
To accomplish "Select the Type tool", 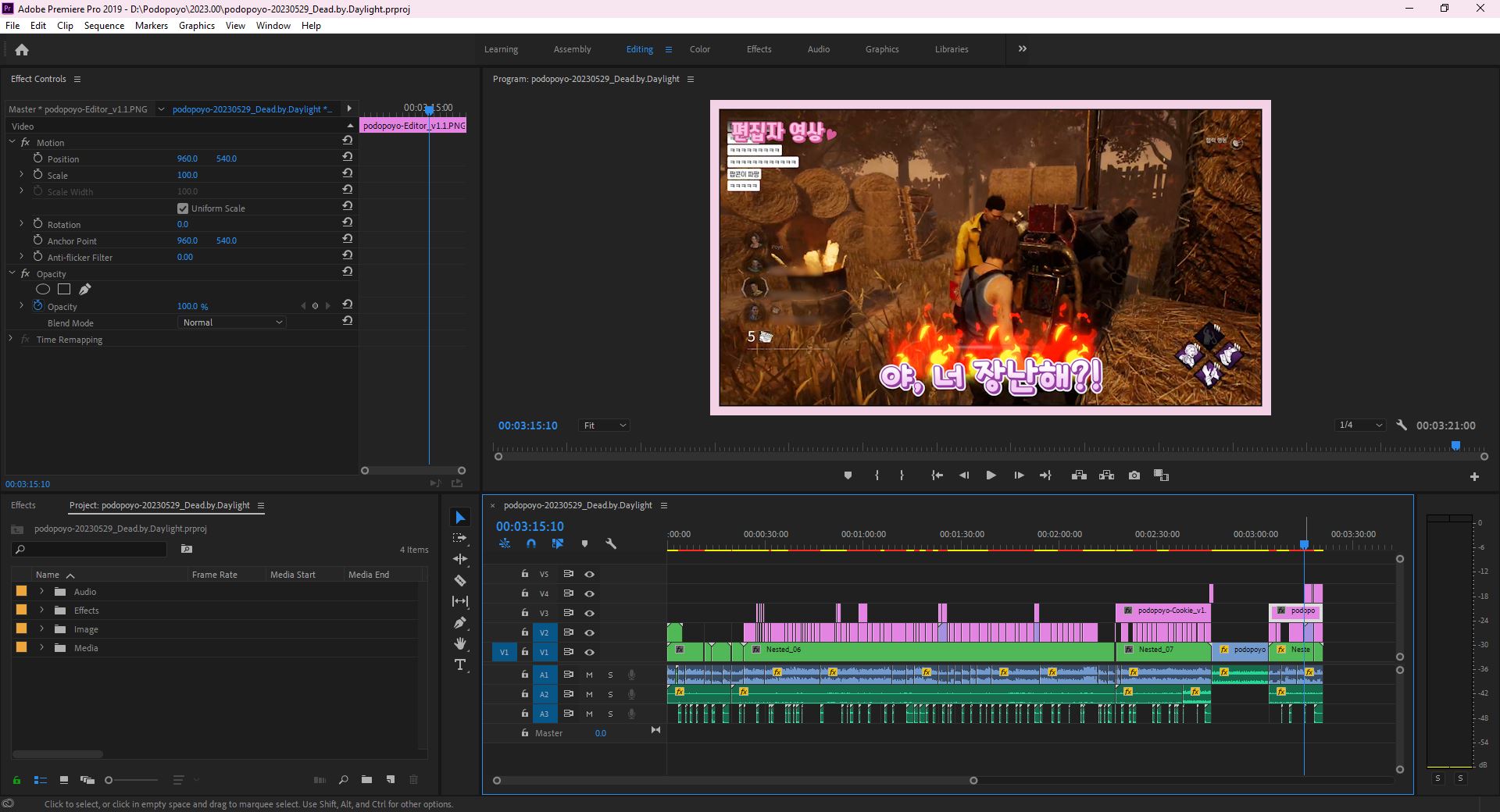I will [x=460, y=664].
